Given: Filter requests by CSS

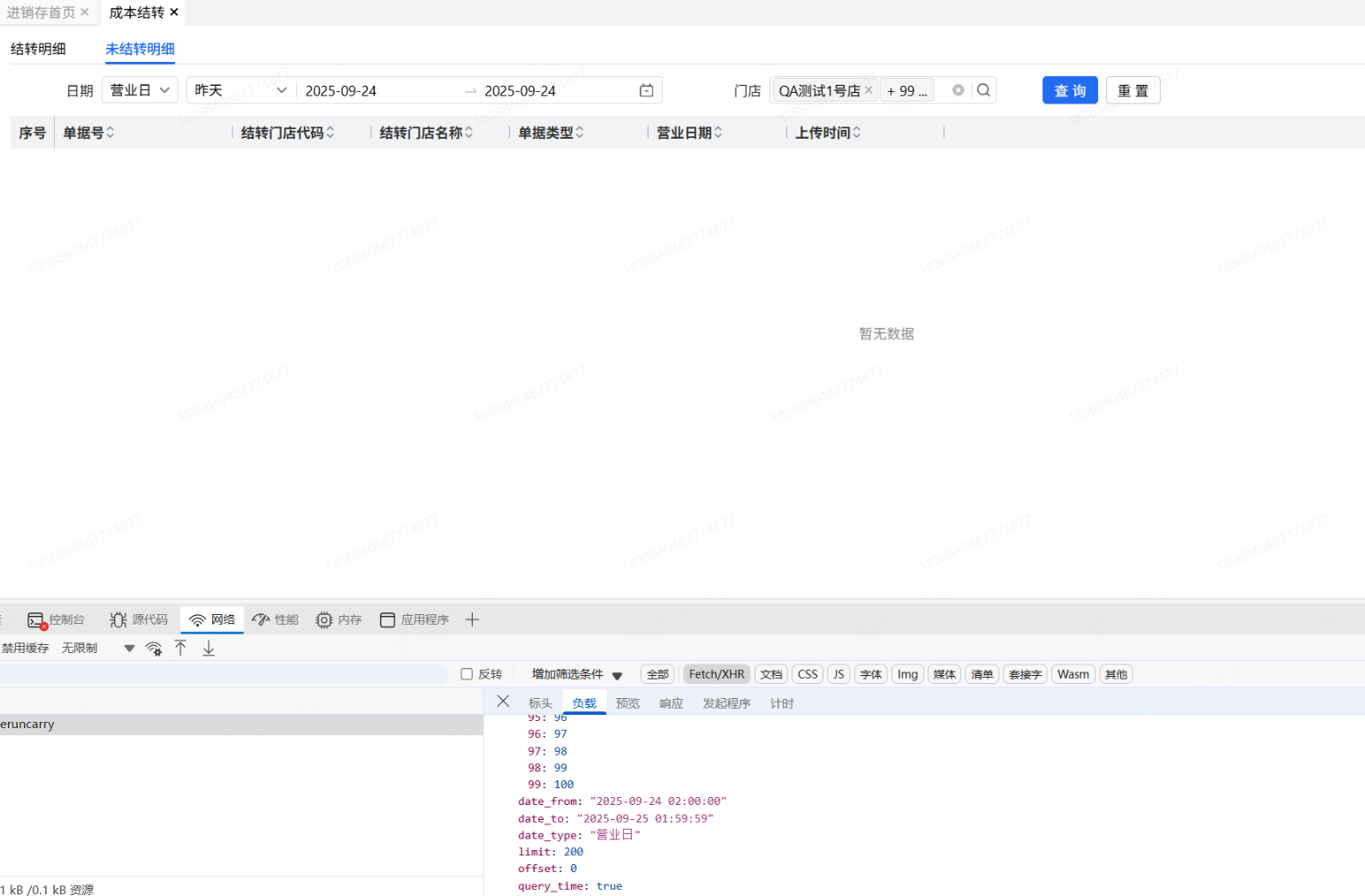Looking at the screenshot, I should coord(808,674).
